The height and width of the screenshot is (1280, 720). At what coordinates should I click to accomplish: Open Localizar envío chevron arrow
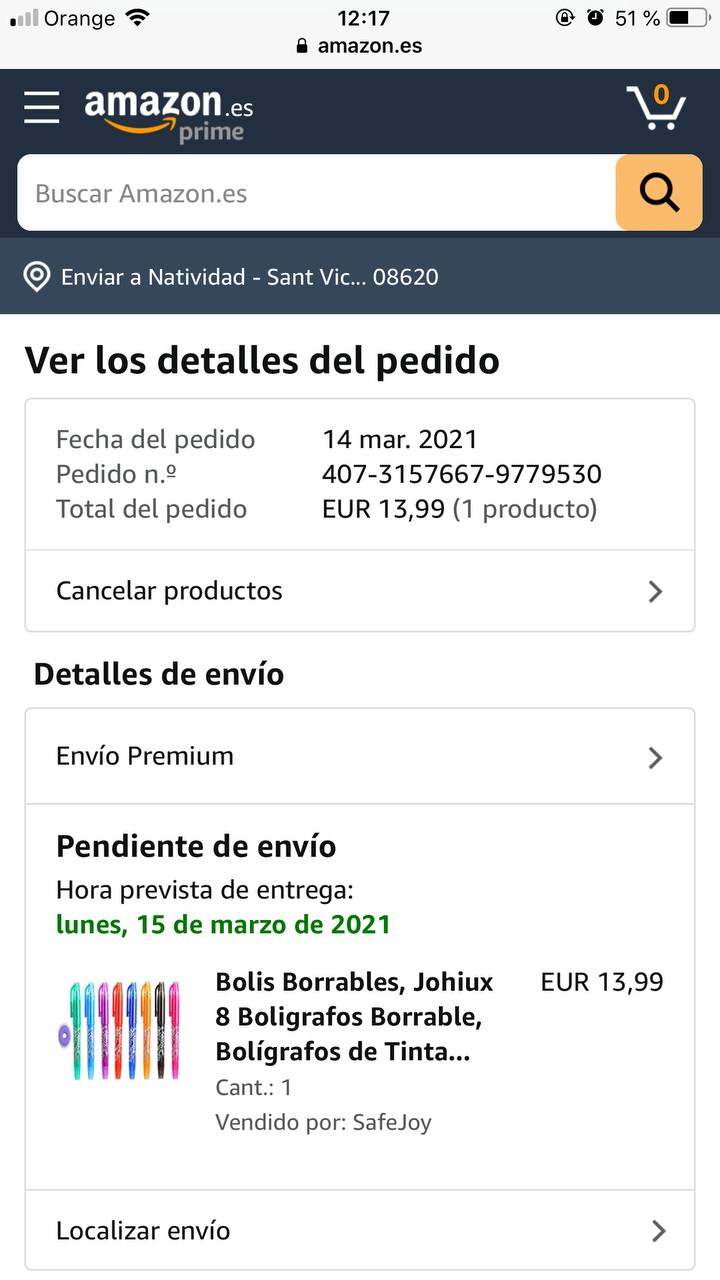coord(658,1231)
